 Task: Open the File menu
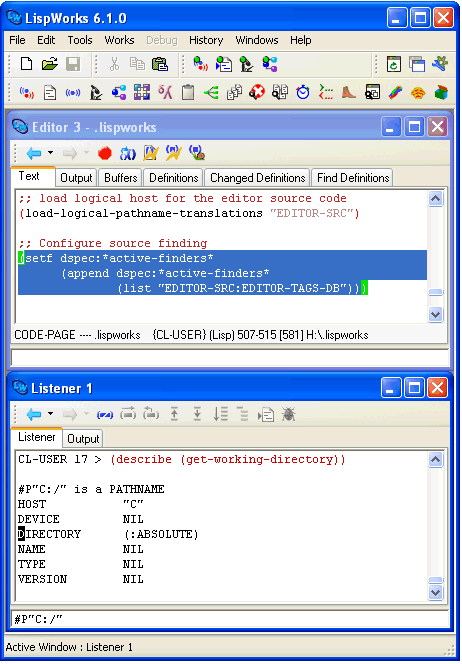[17, 40]
